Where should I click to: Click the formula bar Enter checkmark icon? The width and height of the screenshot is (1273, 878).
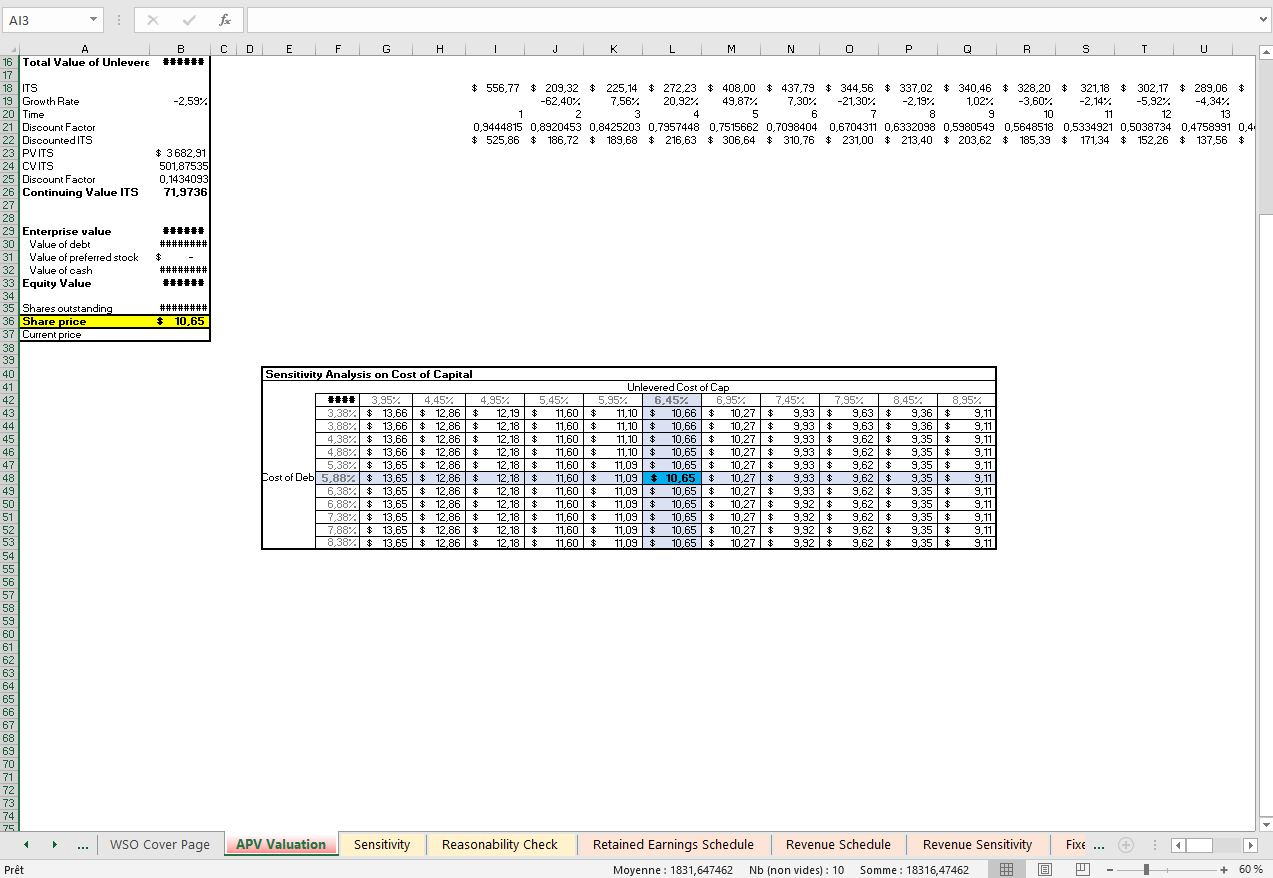(189, 20)
